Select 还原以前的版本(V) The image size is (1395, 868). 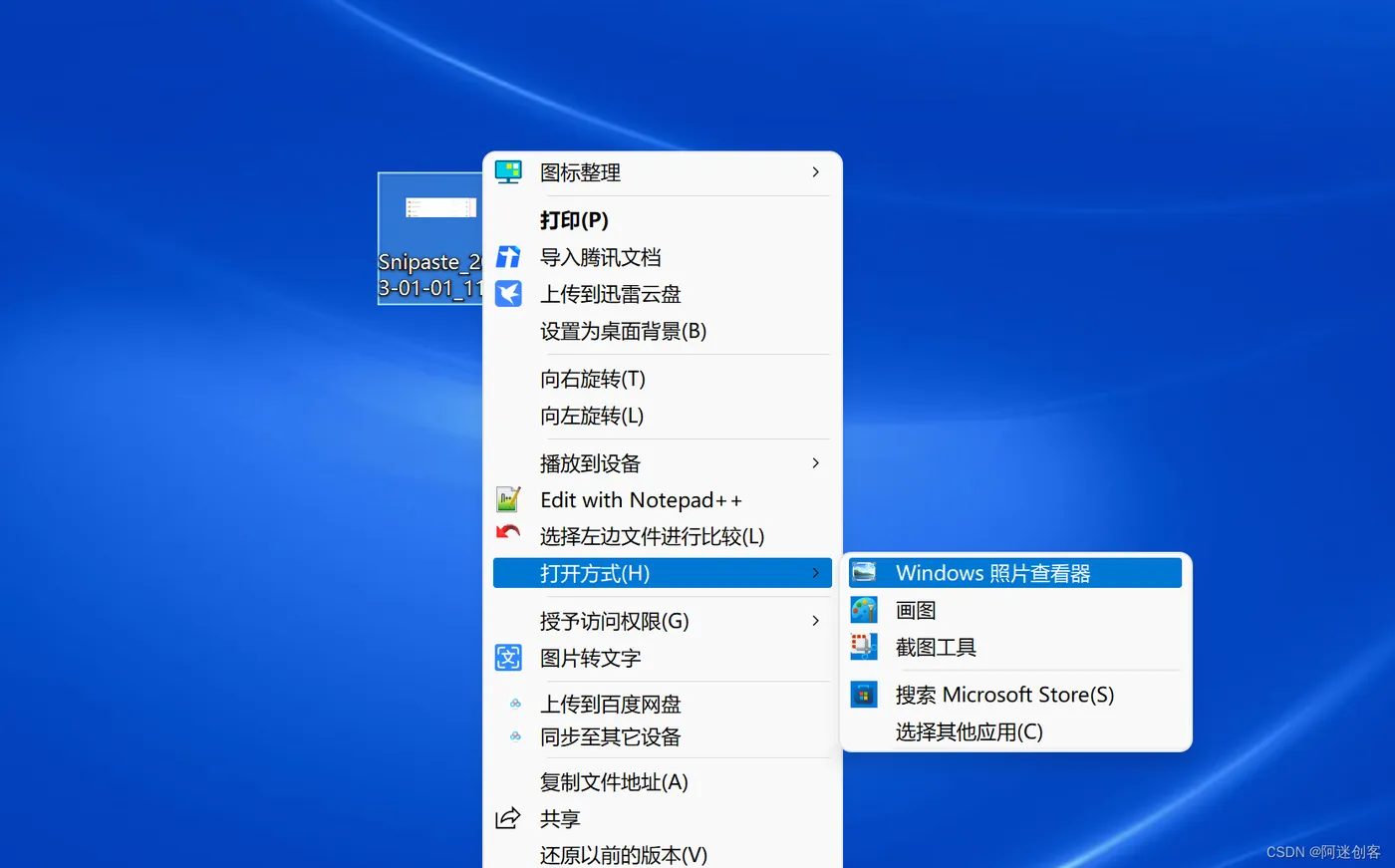point(663,854)
